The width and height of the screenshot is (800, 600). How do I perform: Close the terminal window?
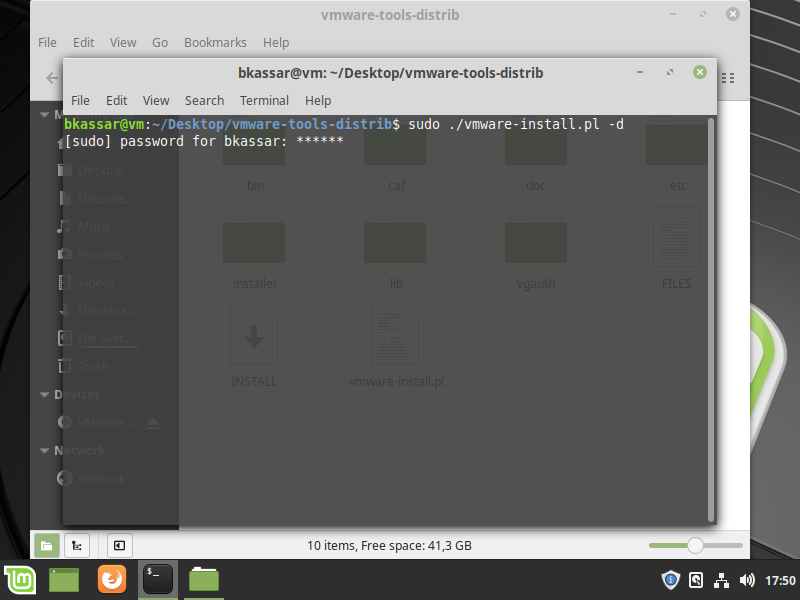(700, 72)
